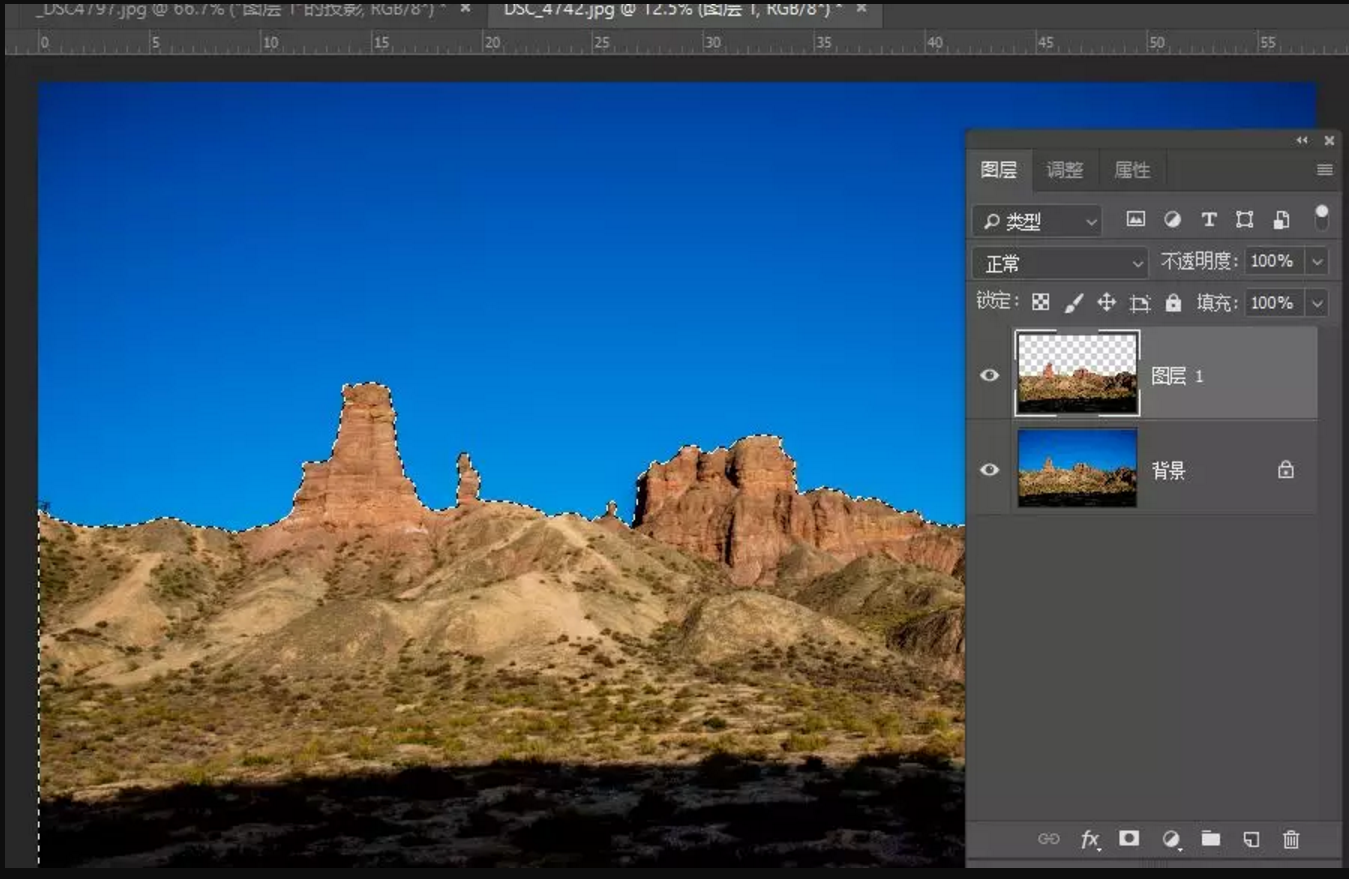
Task: Hide the 图层 1 layer
Action: 989,376
